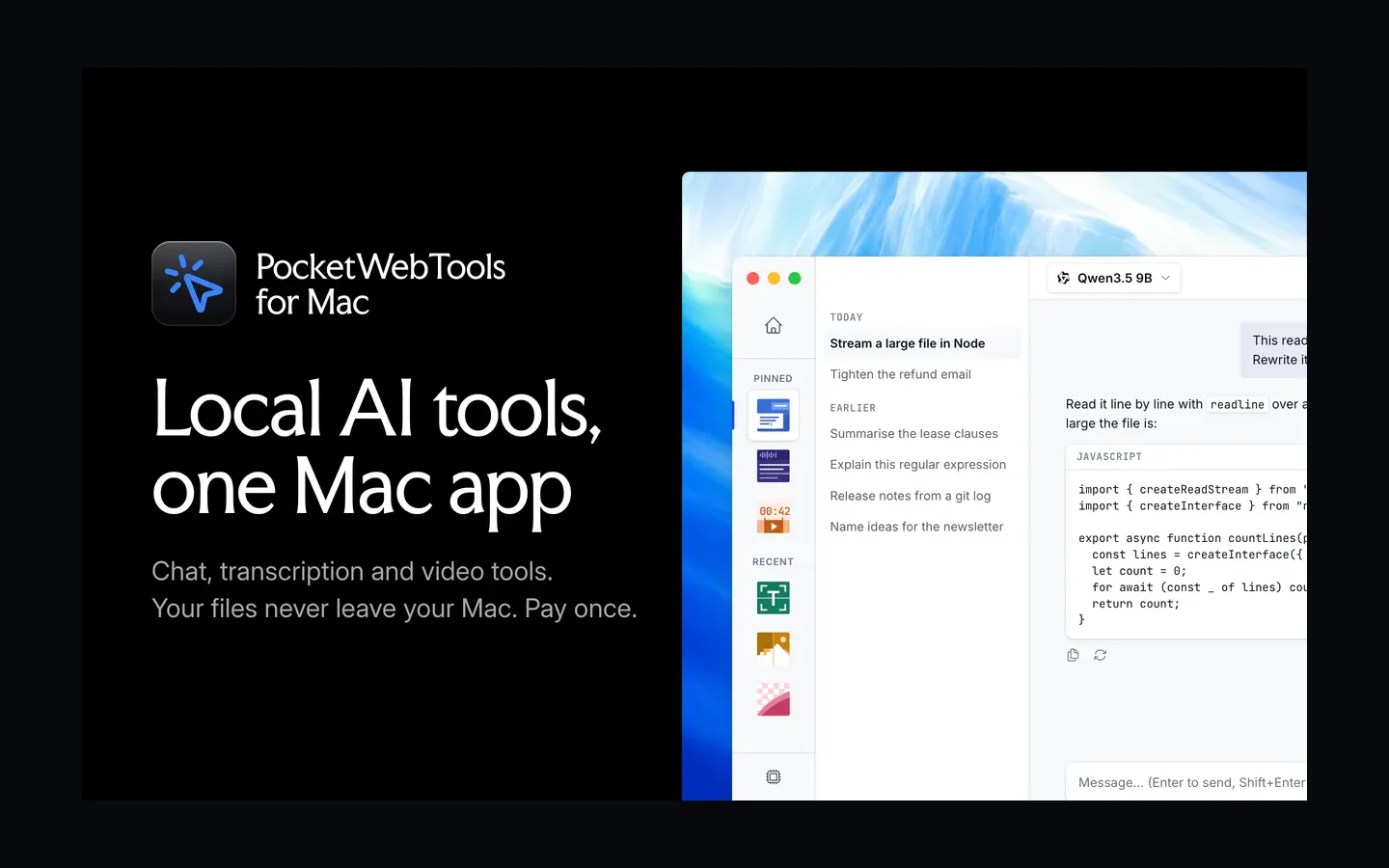This screenshot has height=868, width=1389.
Task: Open the pinned orange 00:42 video tool icon
Action: coord(774,518)
